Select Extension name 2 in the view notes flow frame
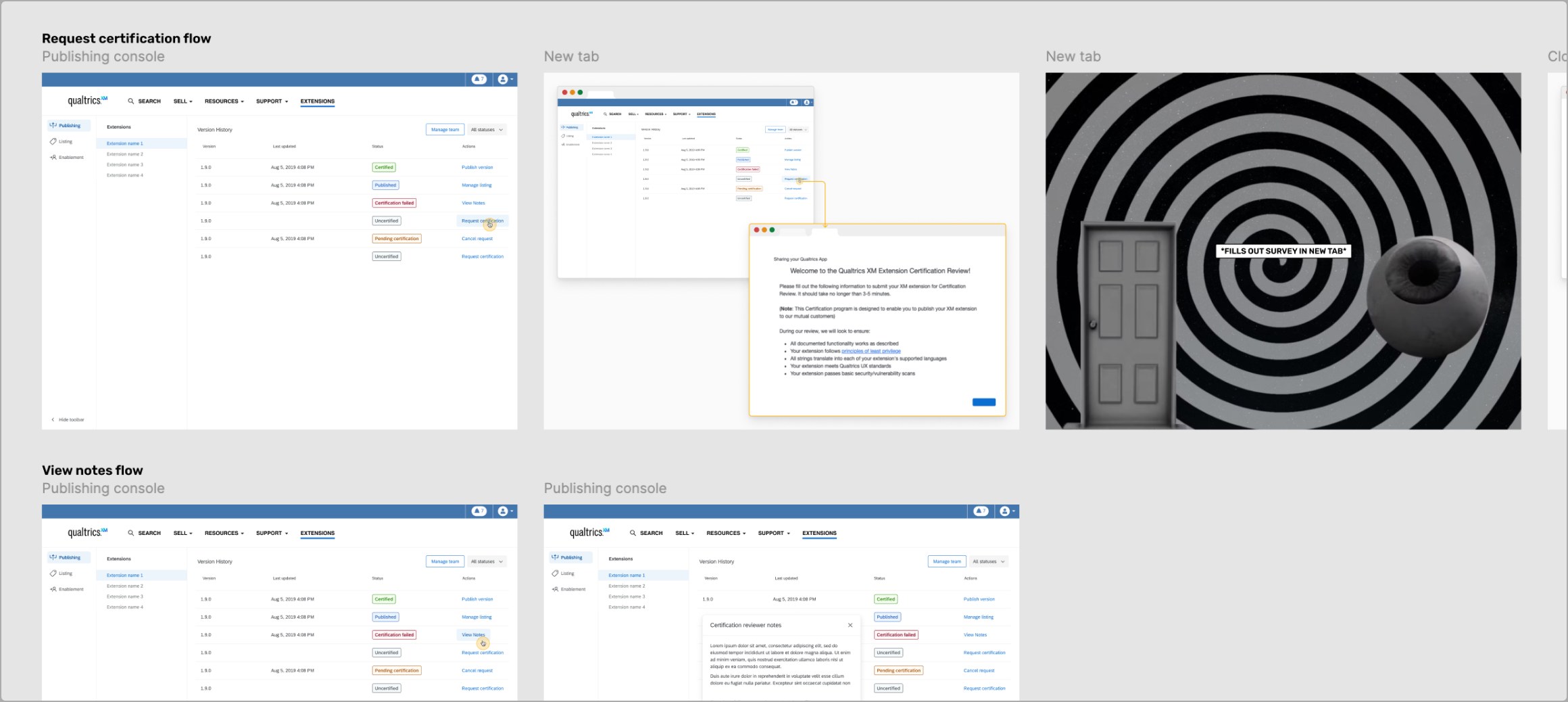This screenshot has width=1568, height=702. 125,586
